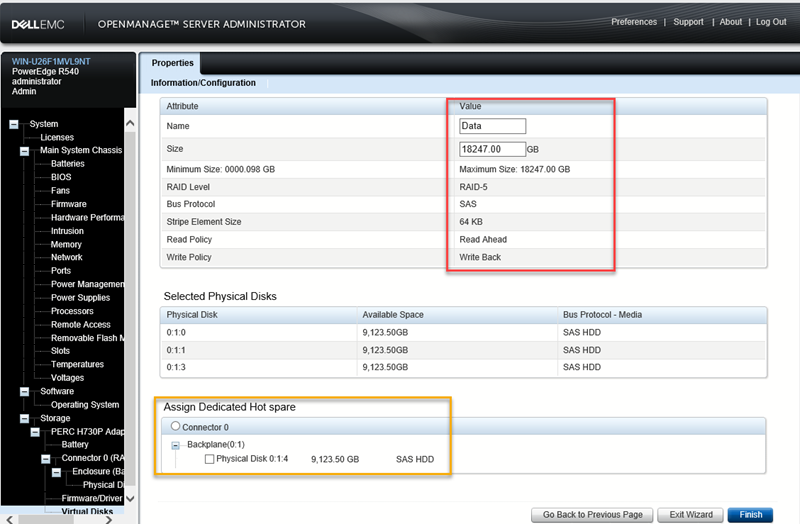
Task: Click the Log Out link
Action: [771, 22]
